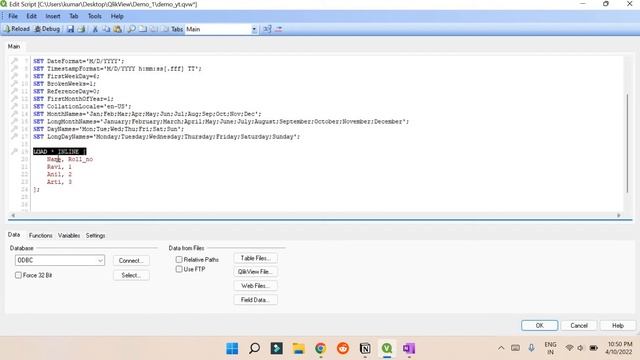
Task: Click the QlikView File... button
Action: point(256,271)
